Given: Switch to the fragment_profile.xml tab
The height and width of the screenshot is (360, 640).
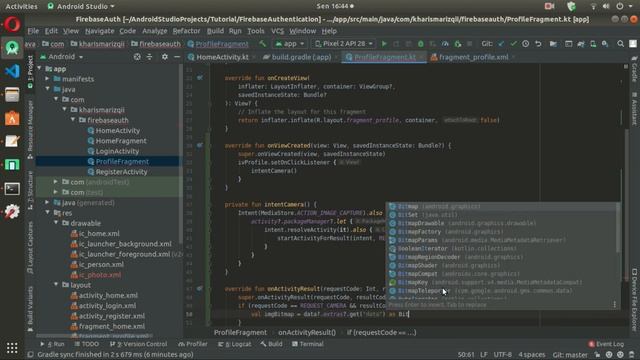Looking at the screenshot, I should (x=473, y=57).
